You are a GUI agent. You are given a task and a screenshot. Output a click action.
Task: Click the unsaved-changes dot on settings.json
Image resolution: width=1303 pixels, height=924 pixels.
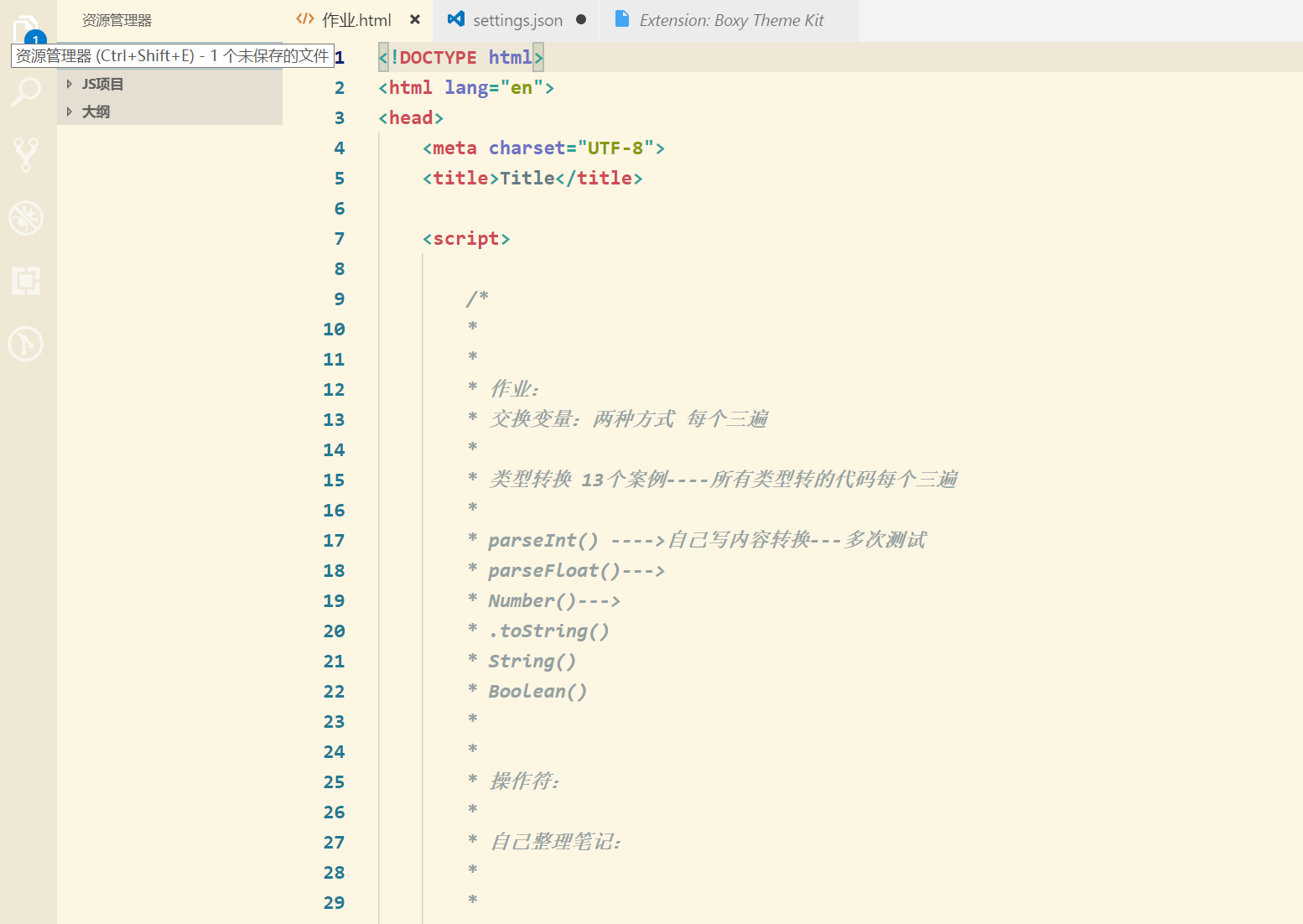(580, 19)
